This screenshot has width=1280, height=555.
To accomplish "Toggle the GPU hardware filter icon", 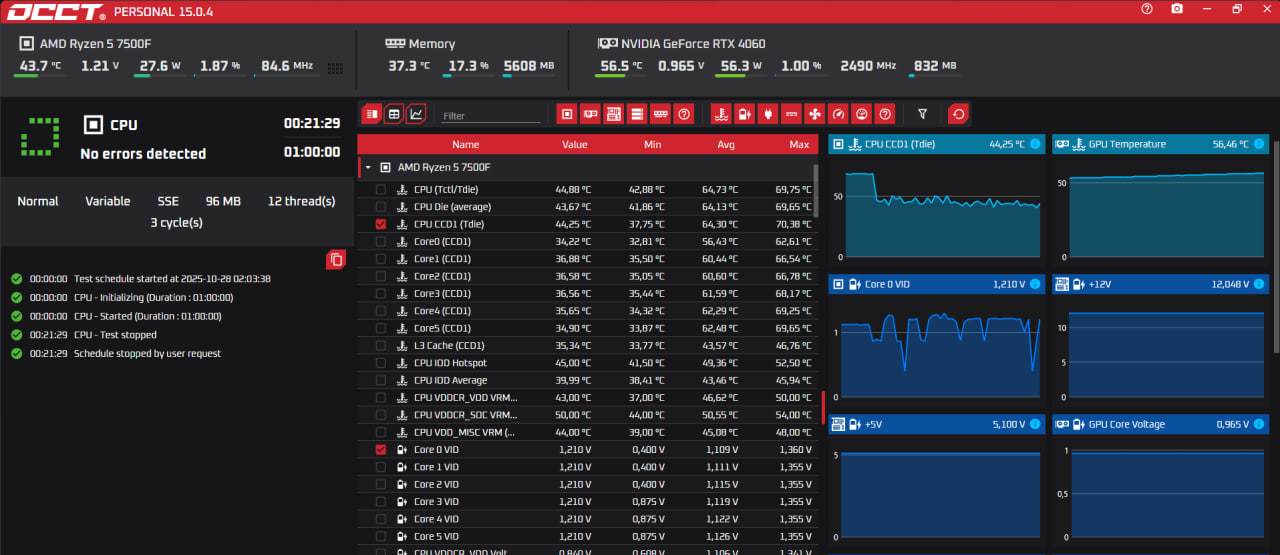I will point(590,114).
